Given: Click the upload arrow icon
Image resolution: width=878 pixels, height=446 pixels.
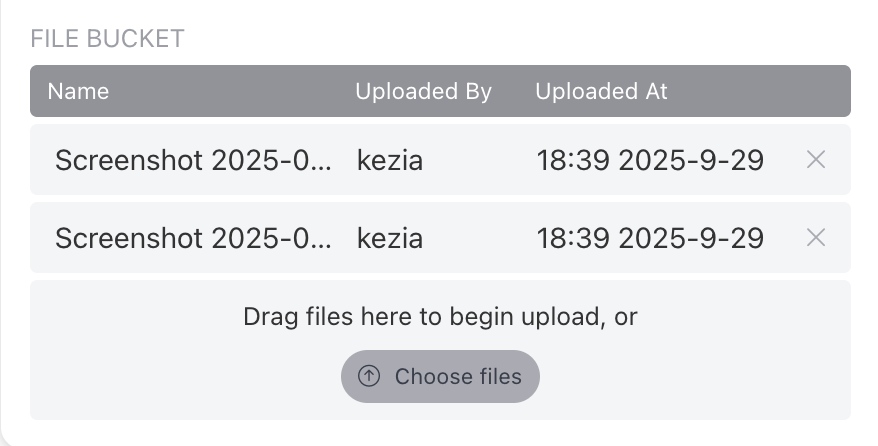Looking at the screenshot, I should click(369, 376).
